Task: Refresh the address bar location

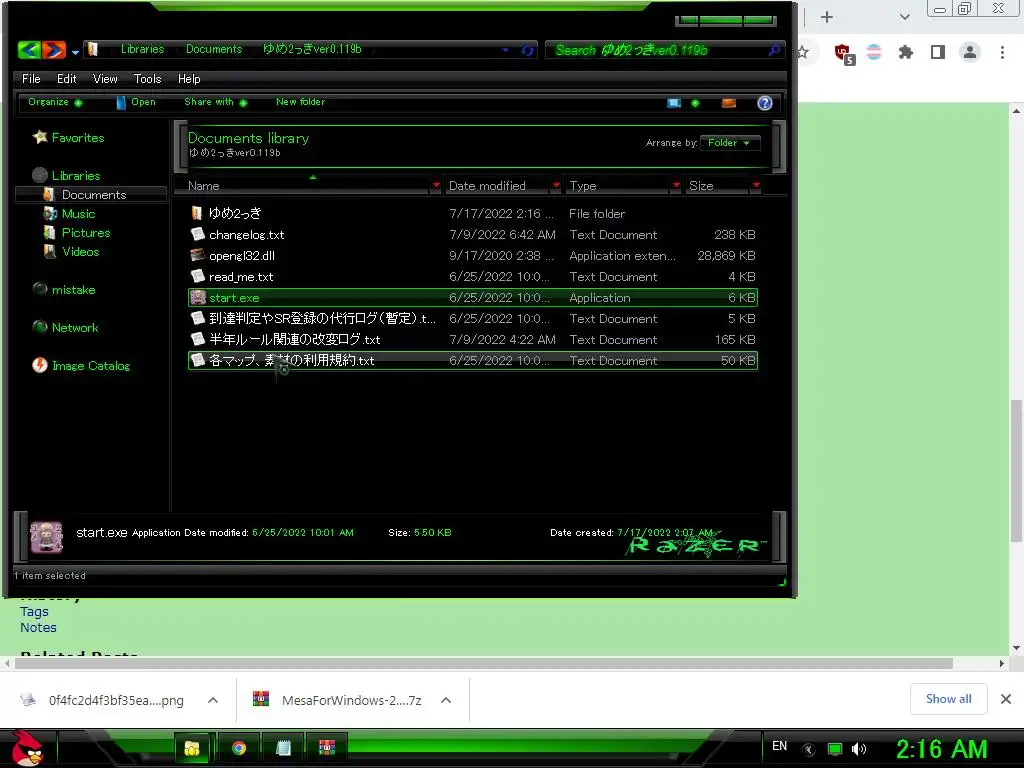Action: tap(527, 50)
